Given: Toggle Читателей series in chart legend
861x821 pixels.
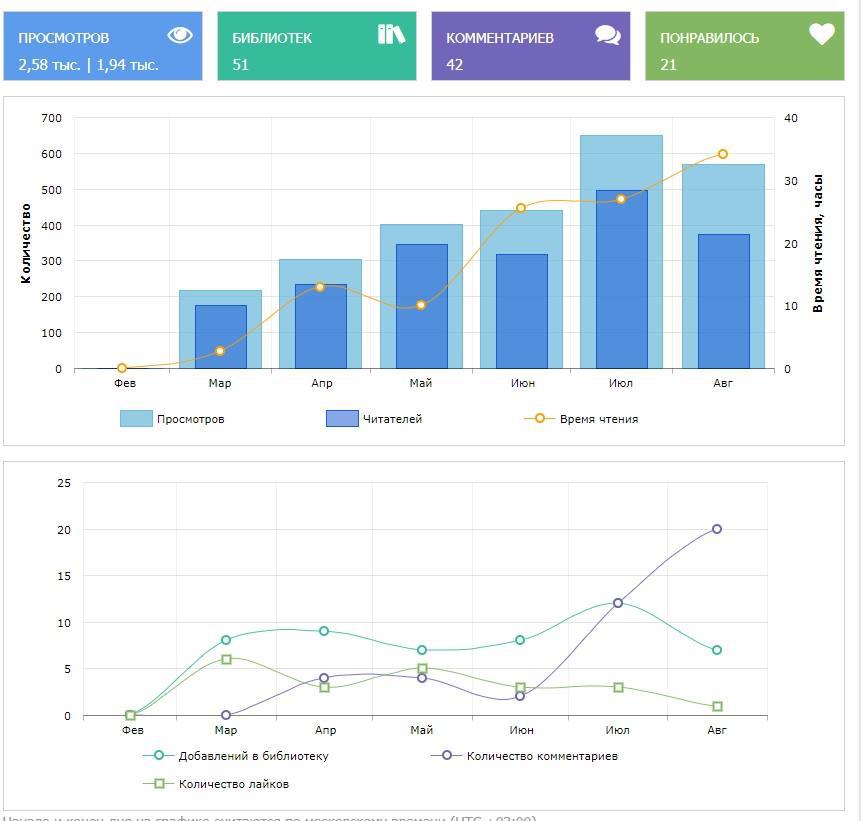Looking at the screenshot, I should [x=392, y=419].
